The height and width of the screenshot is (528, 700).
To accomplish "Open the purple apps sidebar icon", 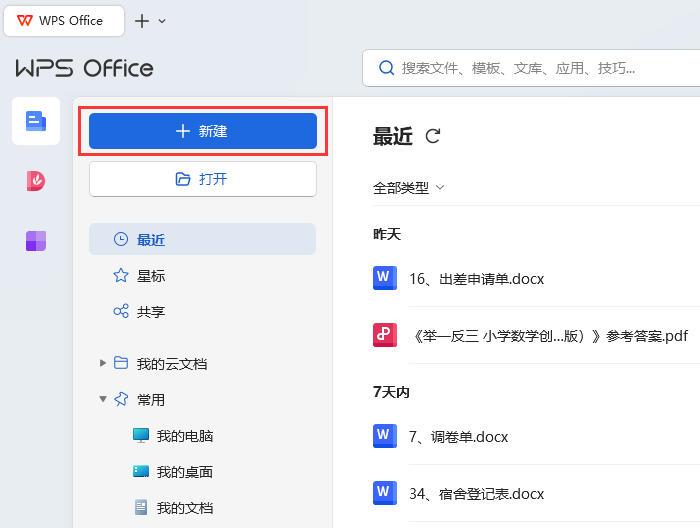I will pos(36,241).
